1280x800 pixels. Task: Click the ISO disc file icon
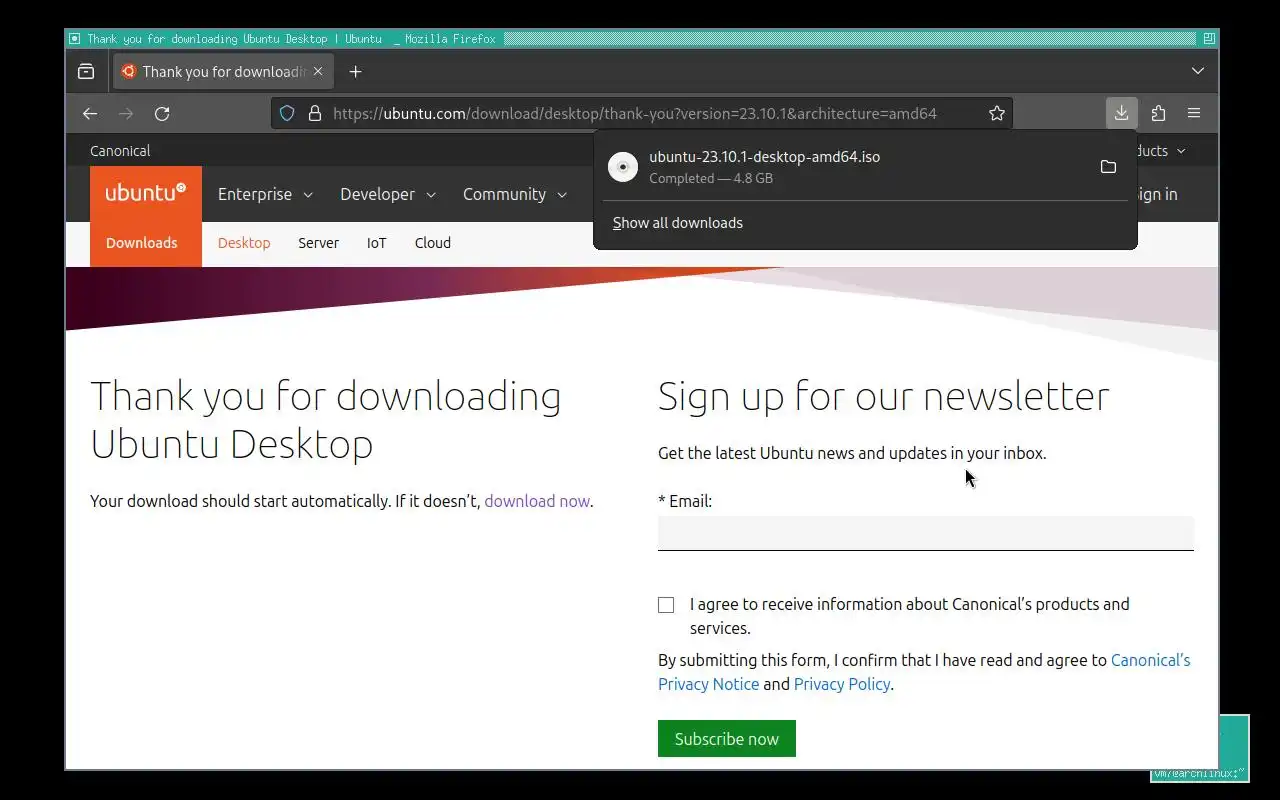click(623, 167)
